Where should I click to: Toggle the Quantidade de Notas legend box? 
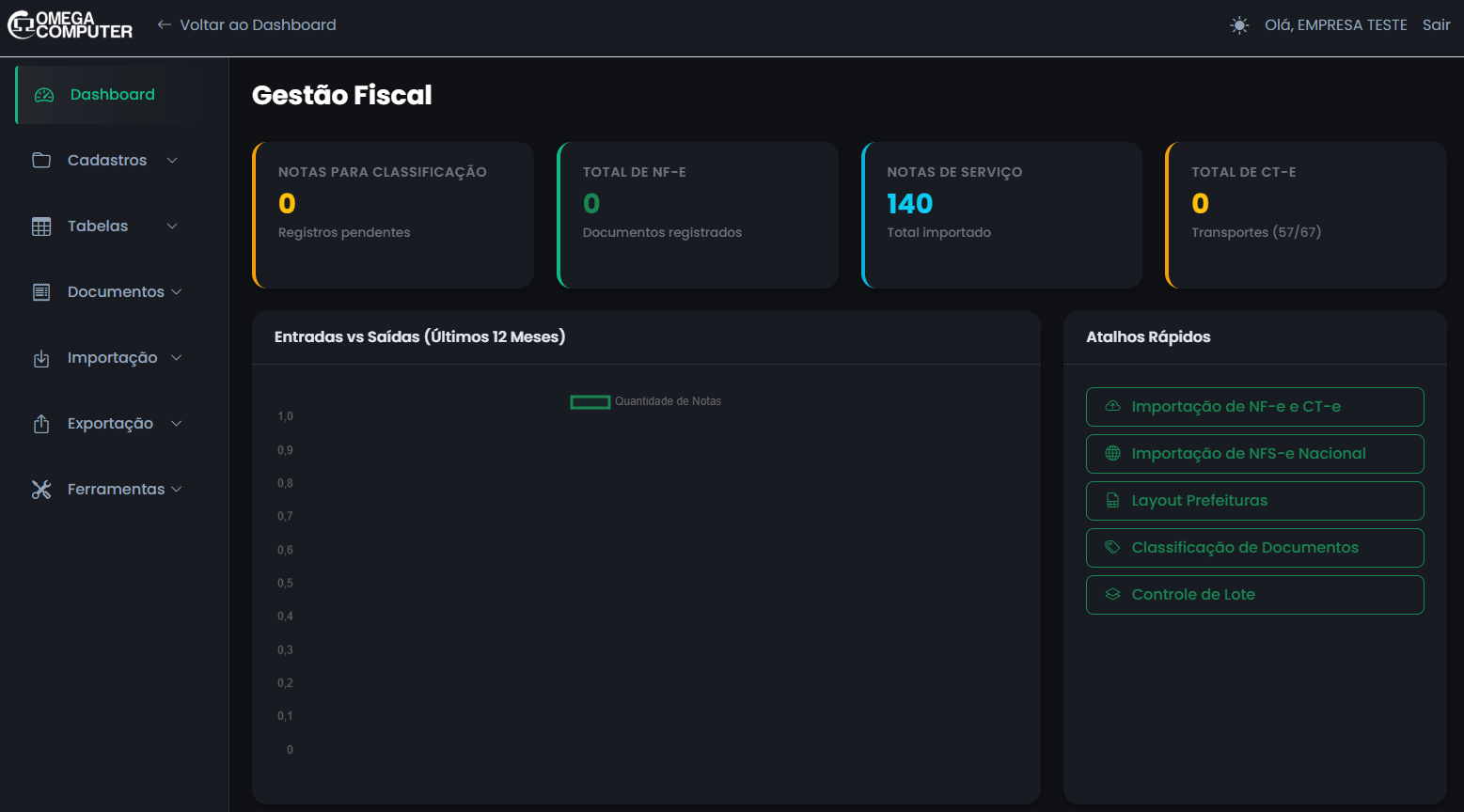[590, 402]
